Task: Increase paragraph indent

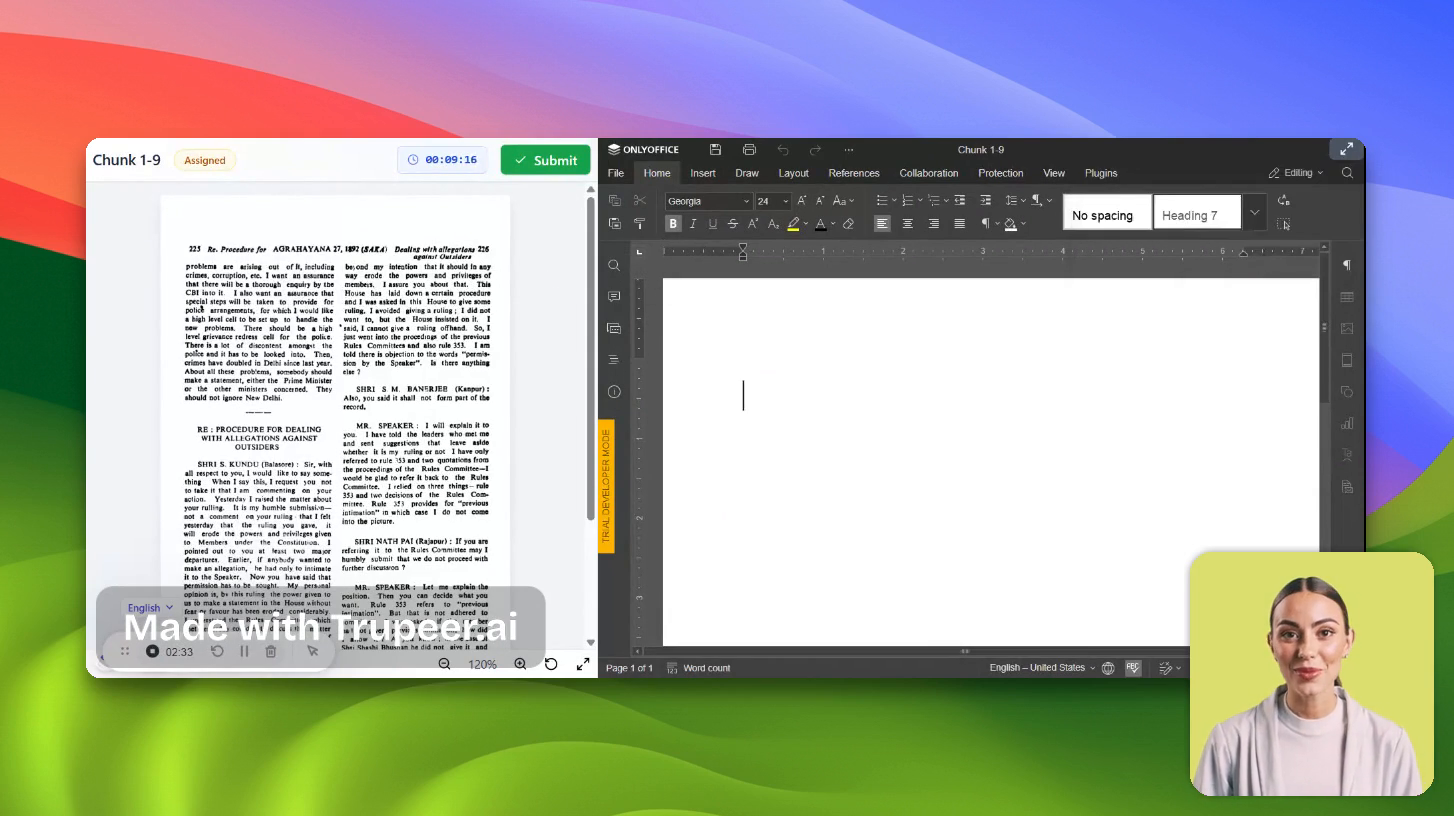Action: (986, 200)
